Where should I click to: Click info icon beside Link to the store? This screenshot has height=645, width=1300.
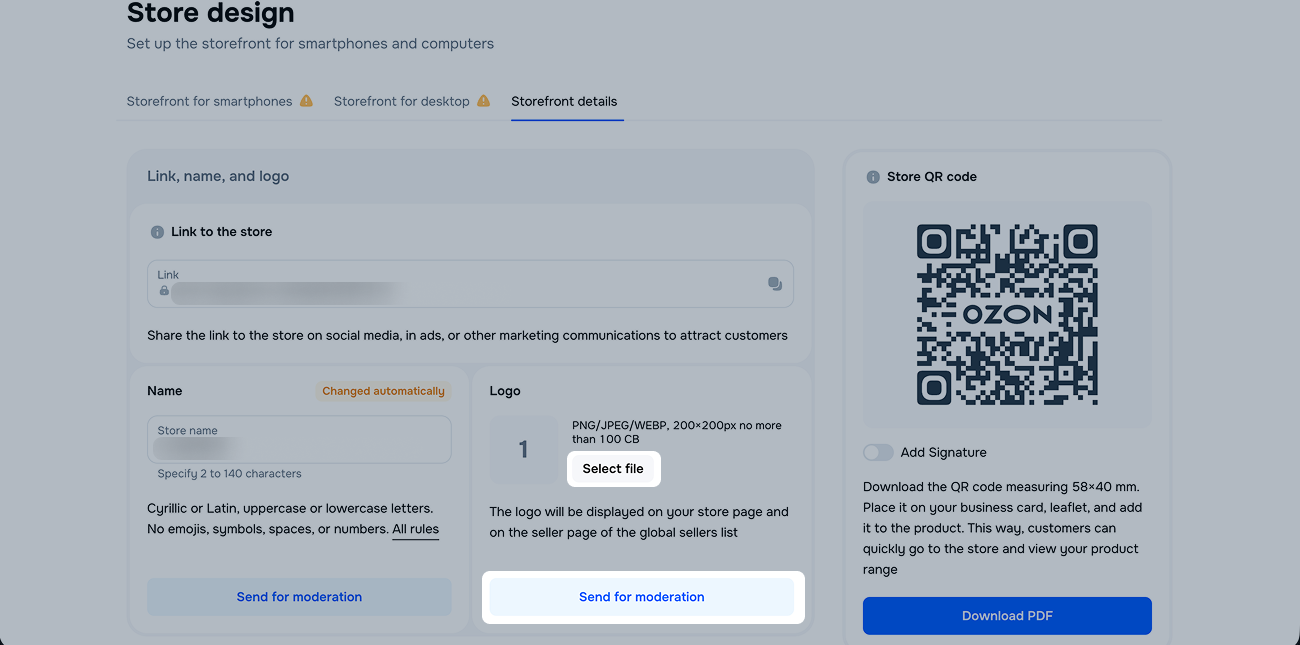157,232
